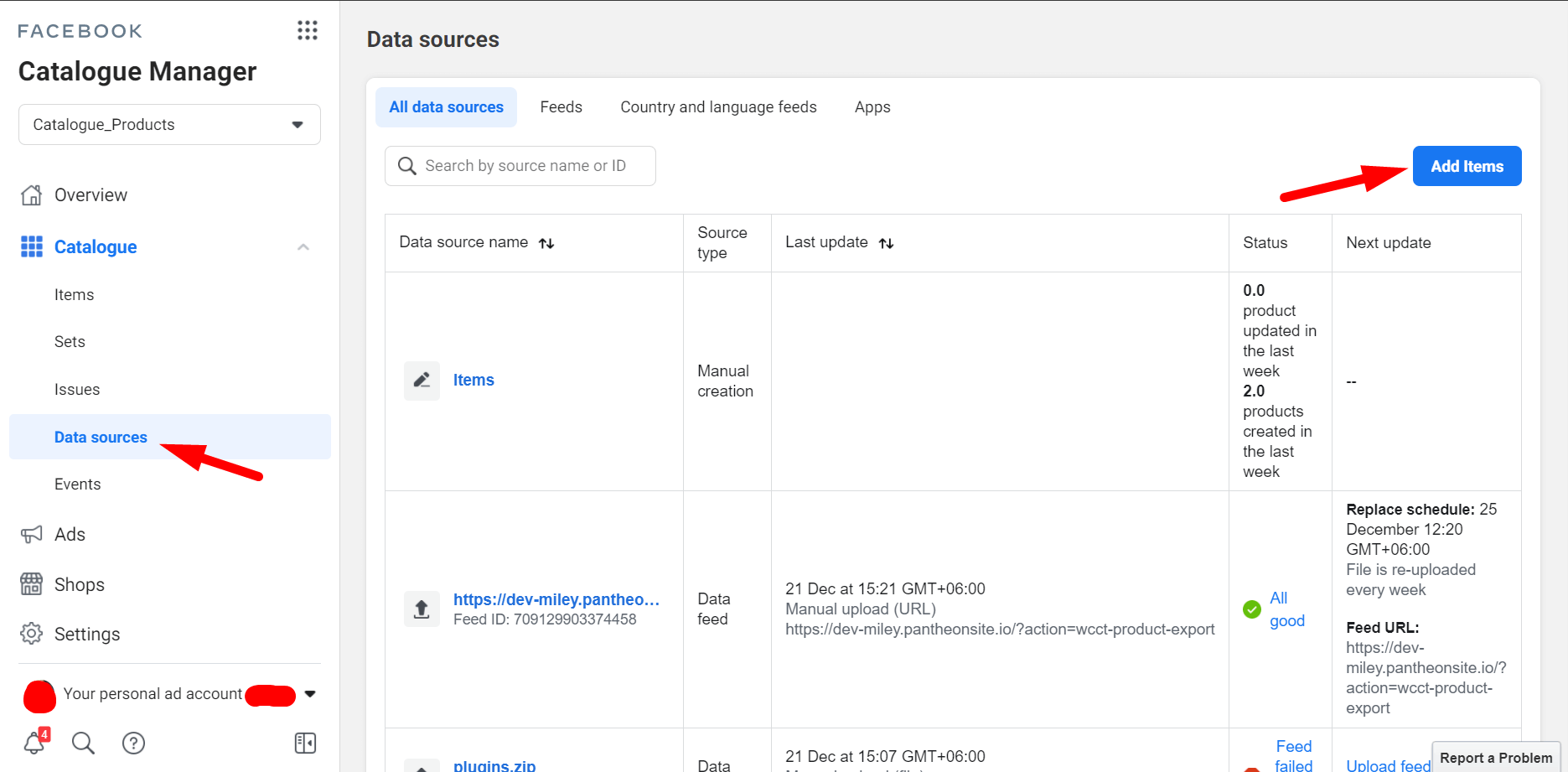The width and height of the screenshot is (1568, 772).
Task: Click the pencil icon beside Items source
Action: (422, 381)
